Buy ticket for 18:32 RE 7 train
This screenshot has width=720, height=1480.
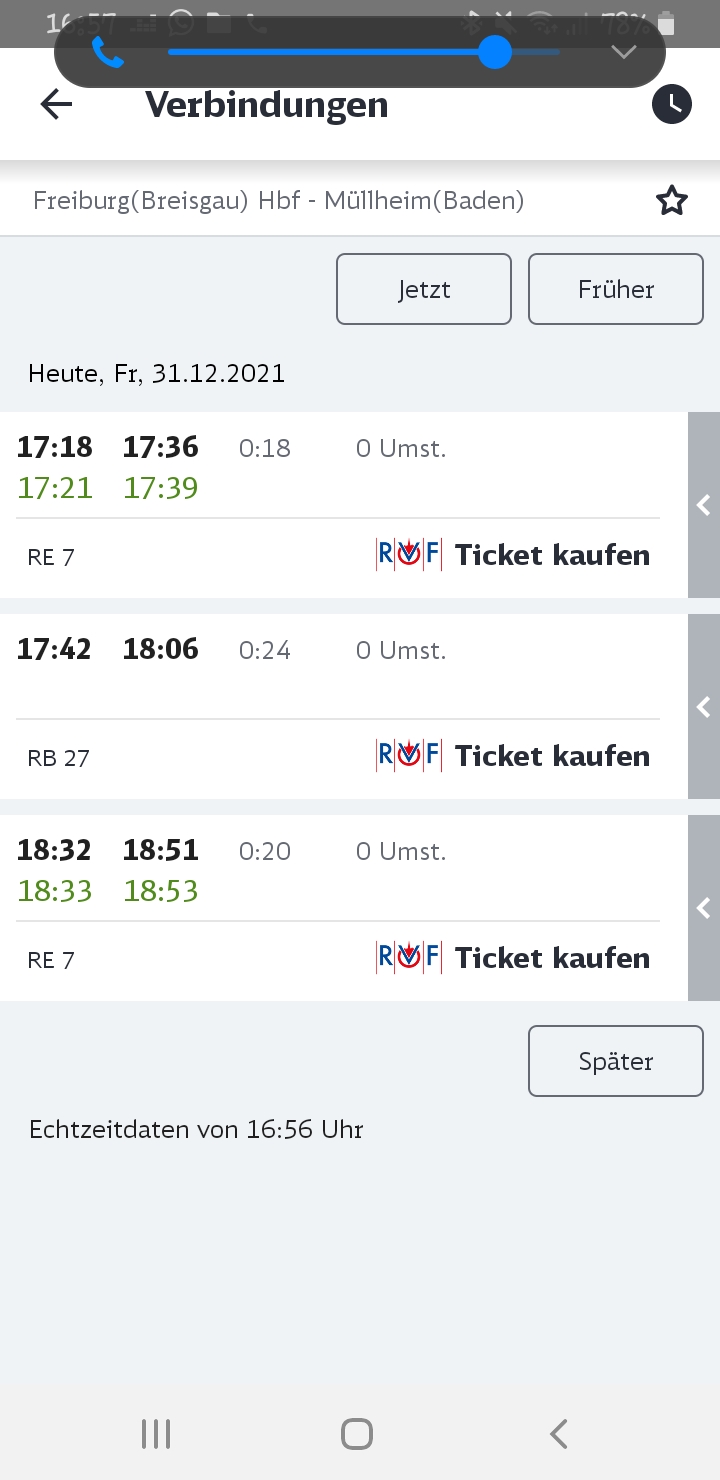[x=552, y=958]
